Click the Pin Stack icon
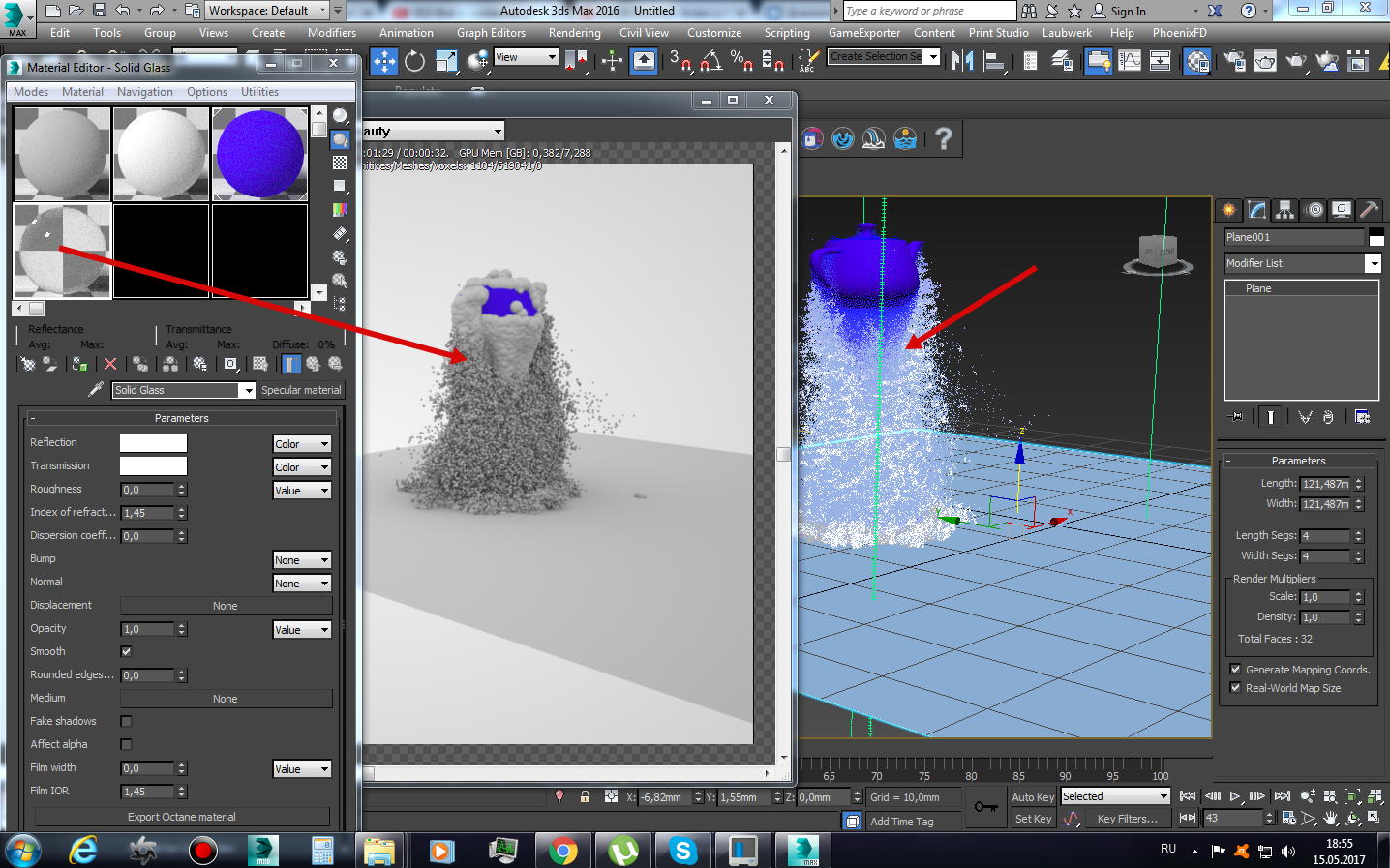This screenshot has height=868, width=1390. coord(1237,417)
